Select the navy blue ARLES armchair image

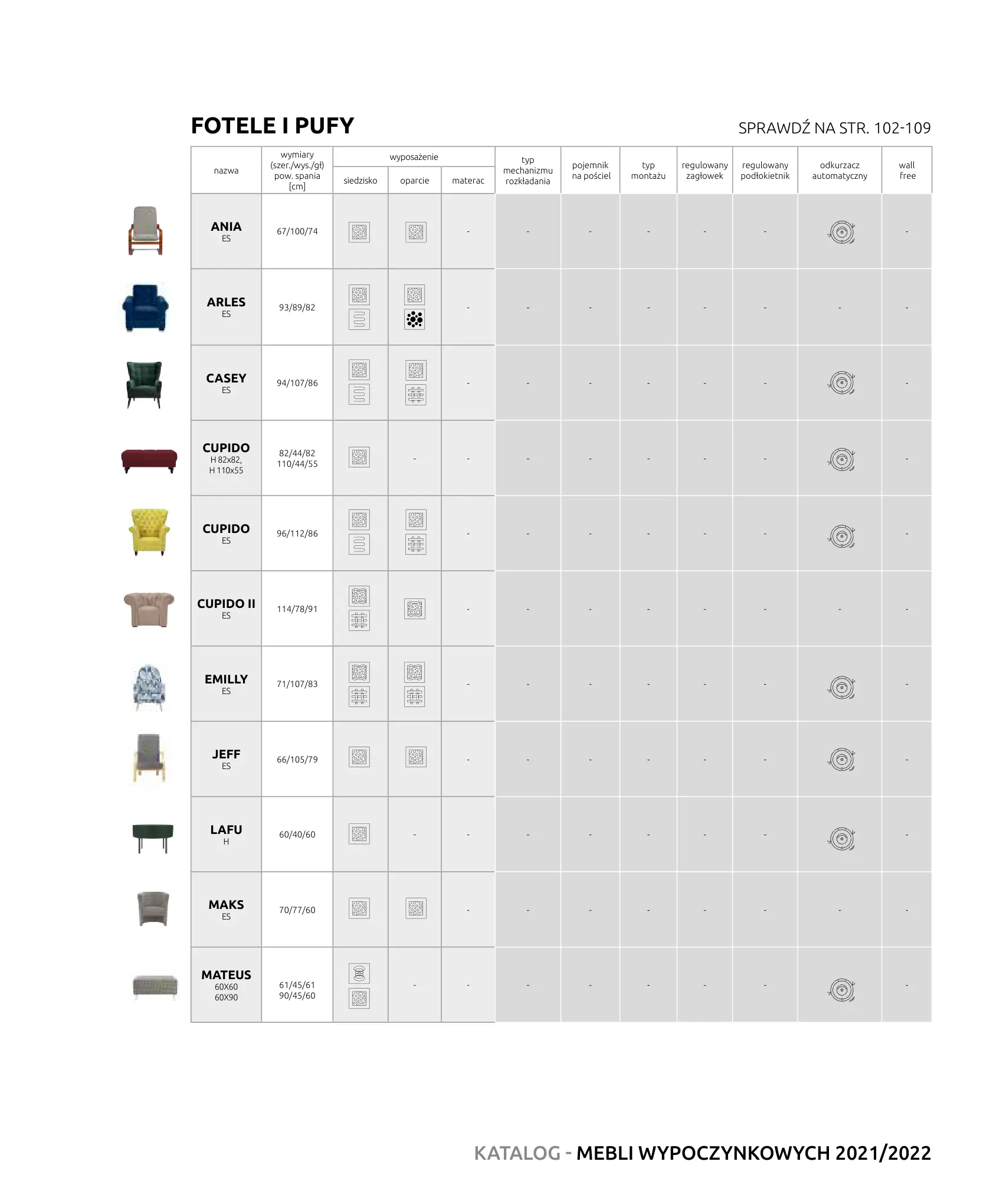pyautogui.click(x=146, y=307)
